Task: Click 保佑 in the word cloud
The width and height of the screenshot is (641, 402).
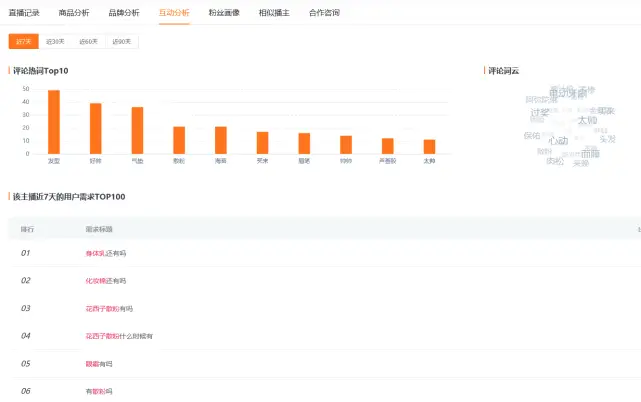Action: point(532,135)
